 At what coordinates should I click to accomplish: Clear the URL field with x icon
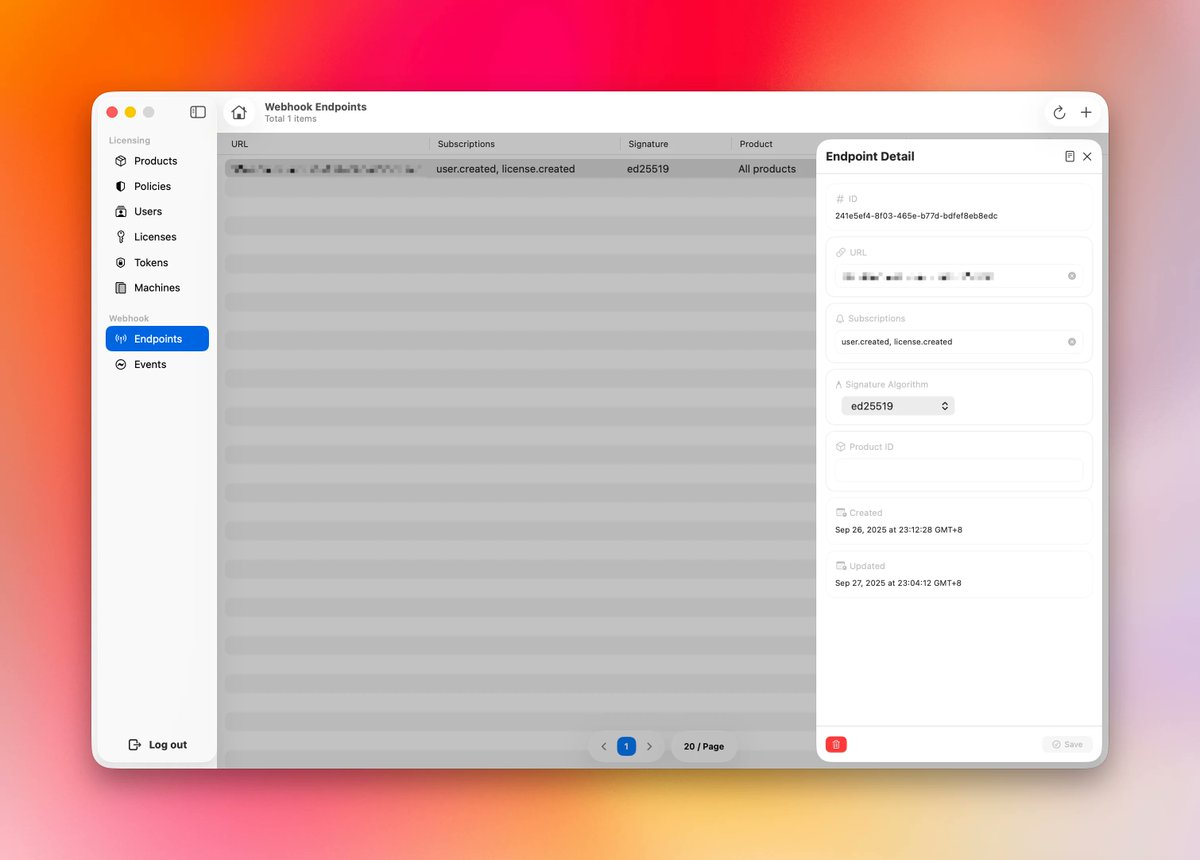click(x=1072, y=276)
